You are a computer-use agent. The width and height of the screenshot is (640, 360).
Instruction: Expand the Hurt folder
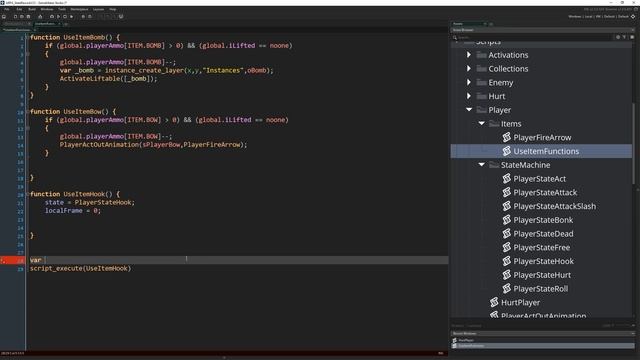469,96
